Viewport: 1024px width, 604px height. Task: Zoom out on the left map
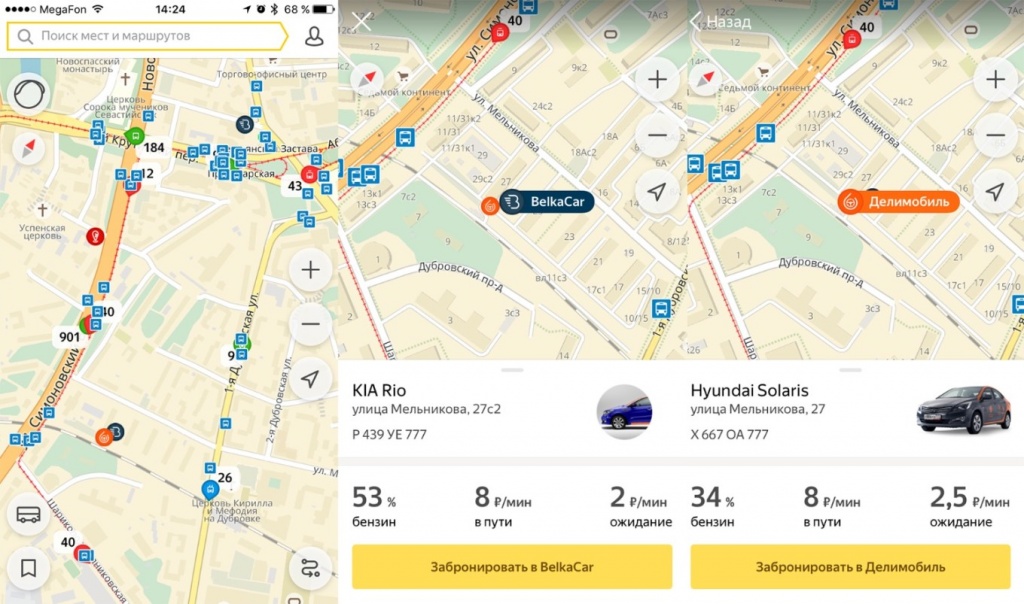(x=310, y=324)
